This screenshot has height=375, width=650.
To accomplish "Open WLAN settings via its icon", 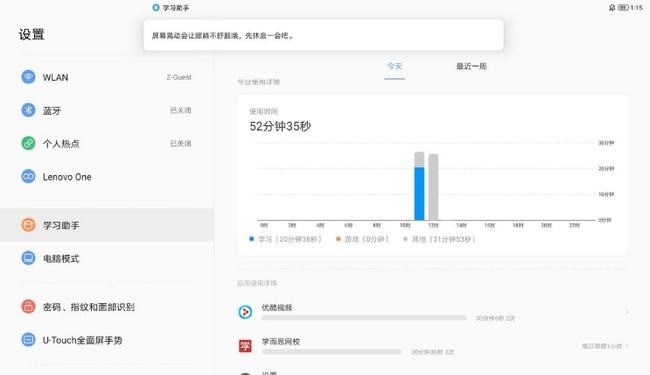I will pyautogui.click(x=28, y=77).
